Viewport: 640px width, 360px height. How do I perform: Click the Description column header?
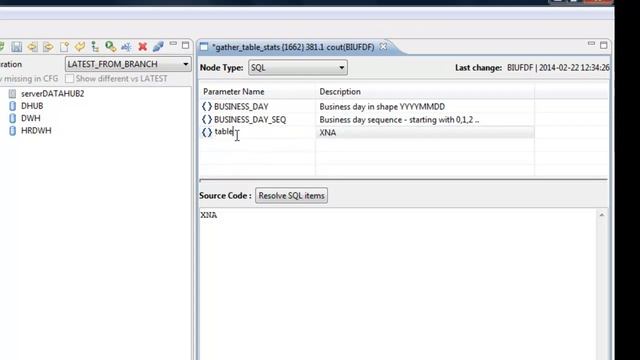click(x=424, y=92)
